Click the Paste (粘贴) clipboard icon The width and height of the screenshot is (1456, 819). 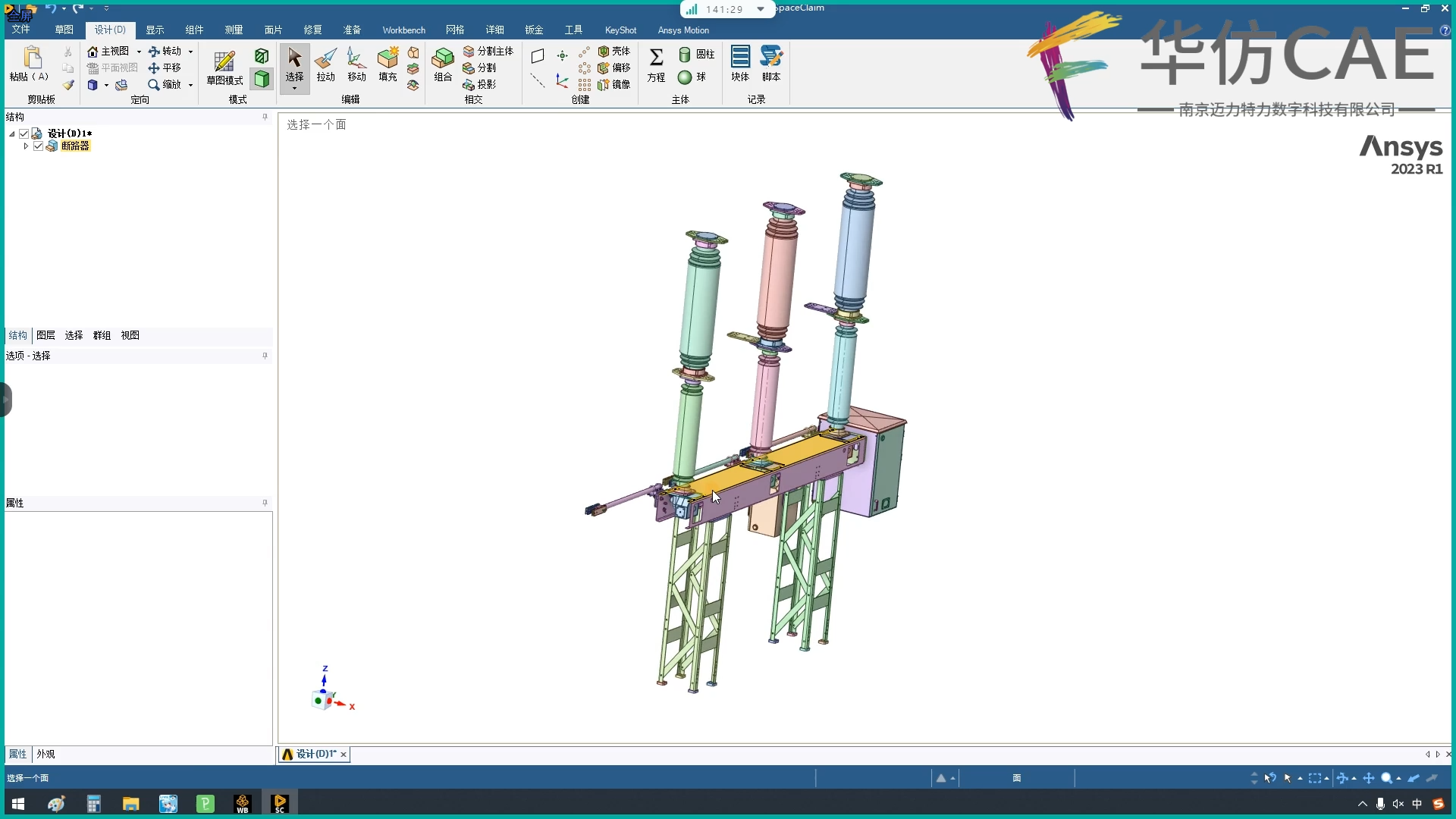(31, 58)
